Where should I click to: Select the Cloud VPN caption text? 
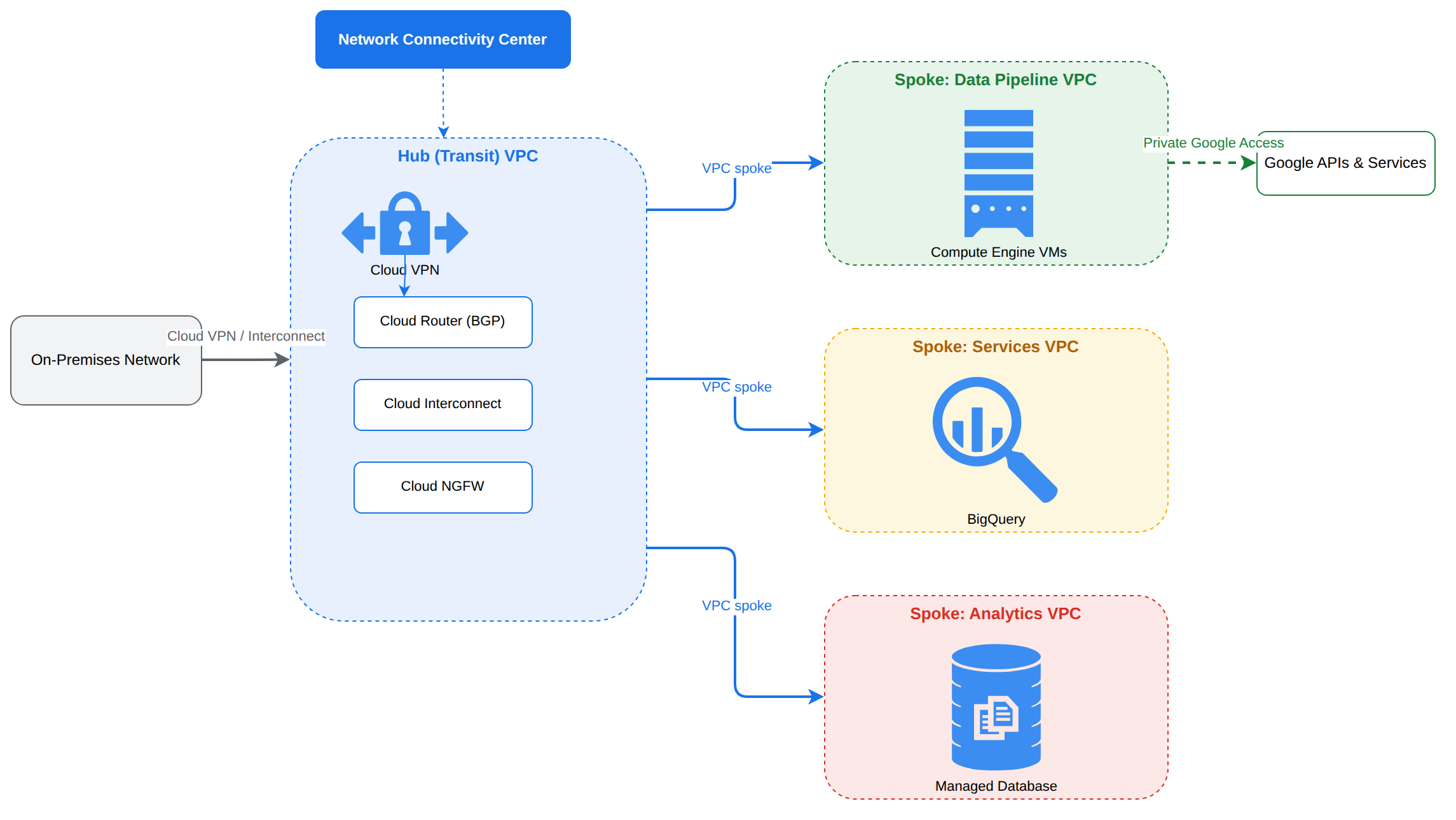(x=404, y=270)
